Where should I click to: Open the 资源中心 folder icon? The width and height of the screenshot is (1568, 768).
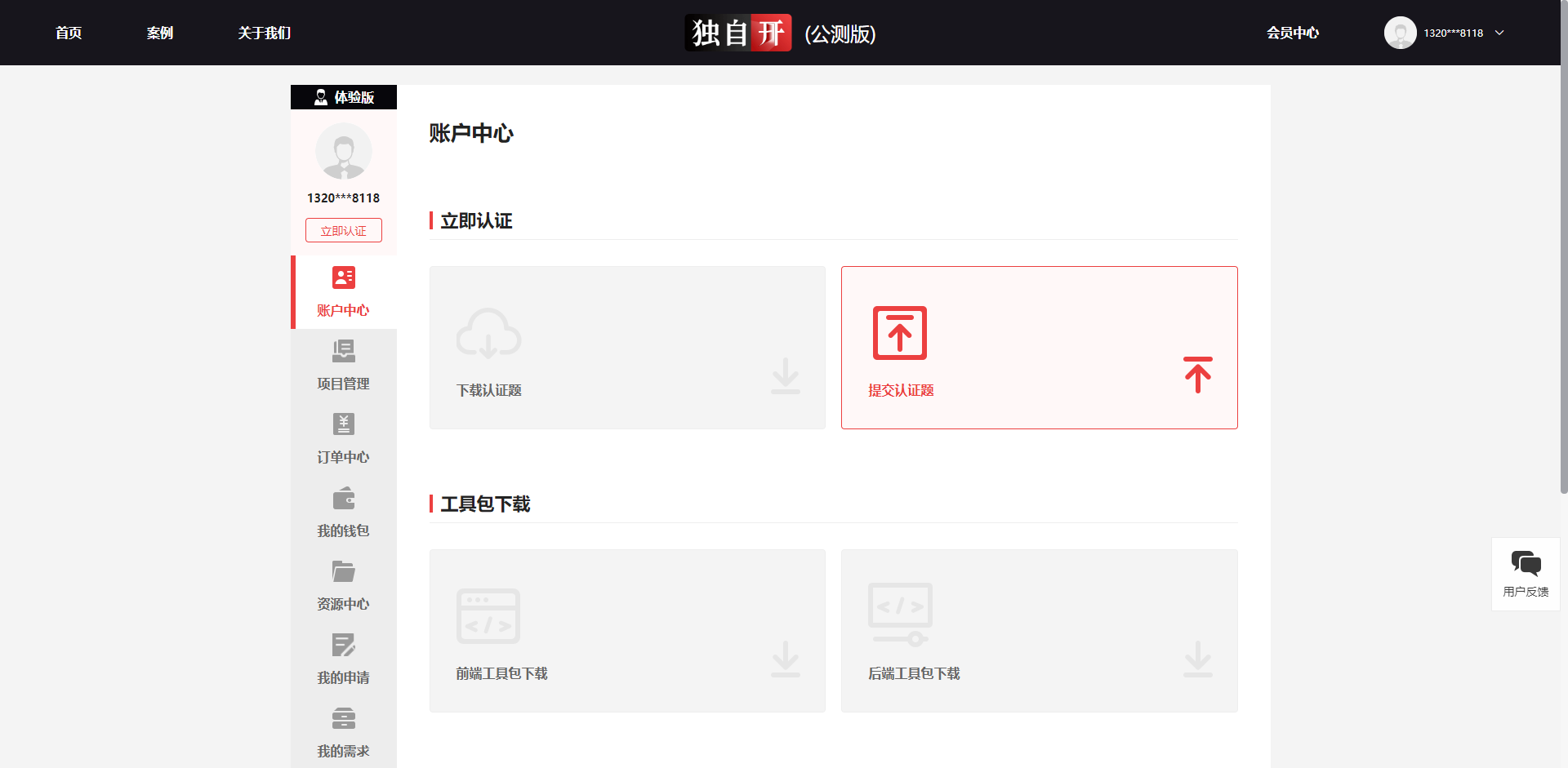coord(344,571)
